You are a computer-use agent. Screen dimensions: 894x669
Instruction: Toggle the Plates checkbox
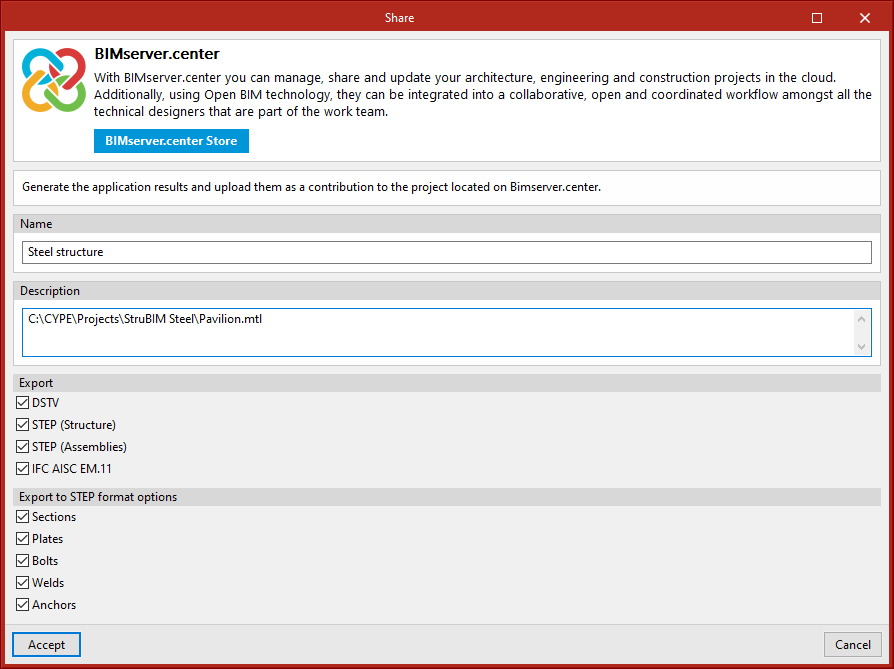tap(23, 538)
